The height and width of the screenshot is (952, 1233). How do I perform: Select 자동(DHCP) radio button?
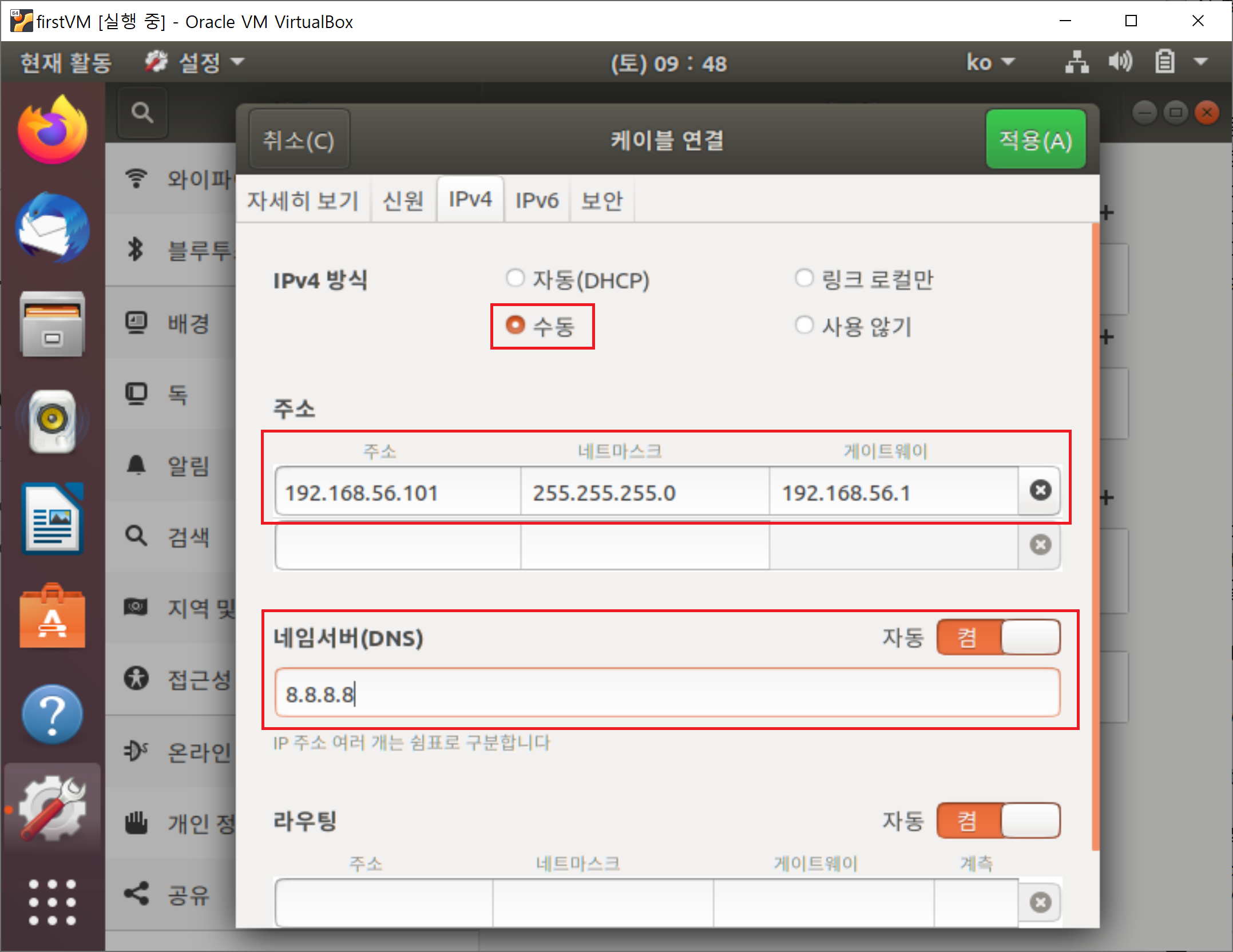tap(516, 279)
